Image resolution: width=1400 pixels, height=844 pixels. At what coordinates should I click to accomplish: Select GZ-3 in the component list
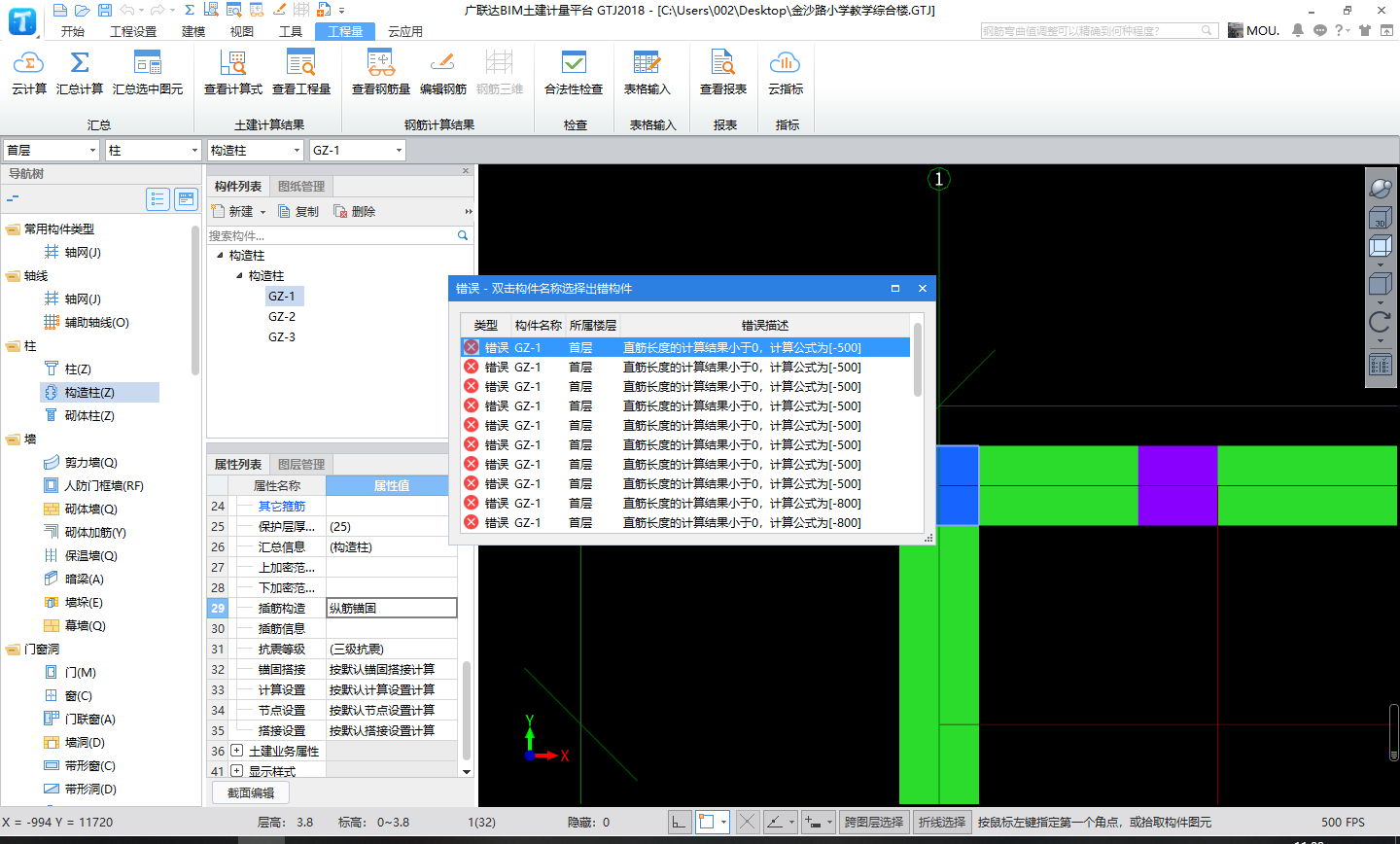pos(282,337)
